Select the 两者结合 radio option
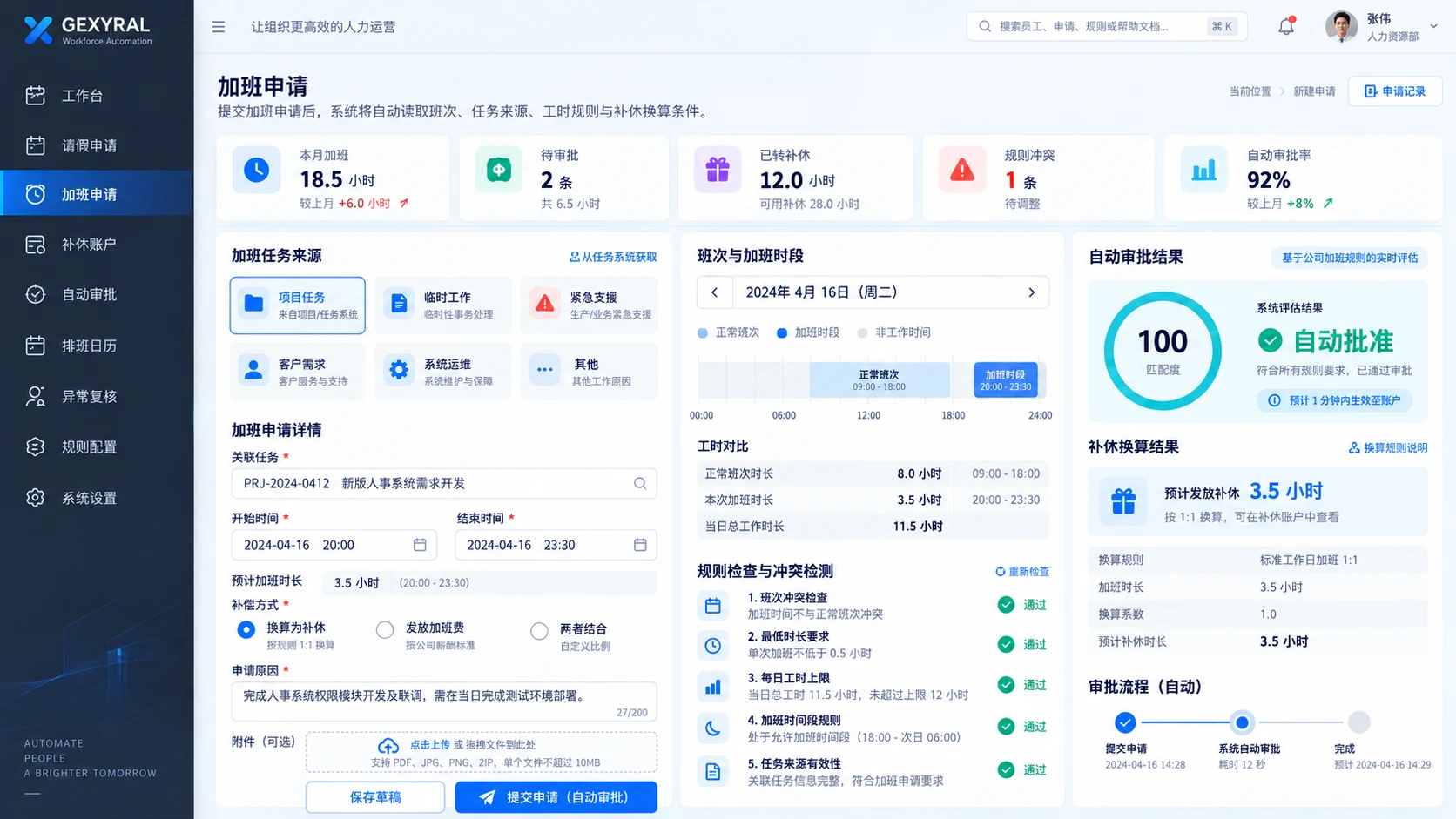Viewport: 1456px width, 819px height. coord(540,631)
